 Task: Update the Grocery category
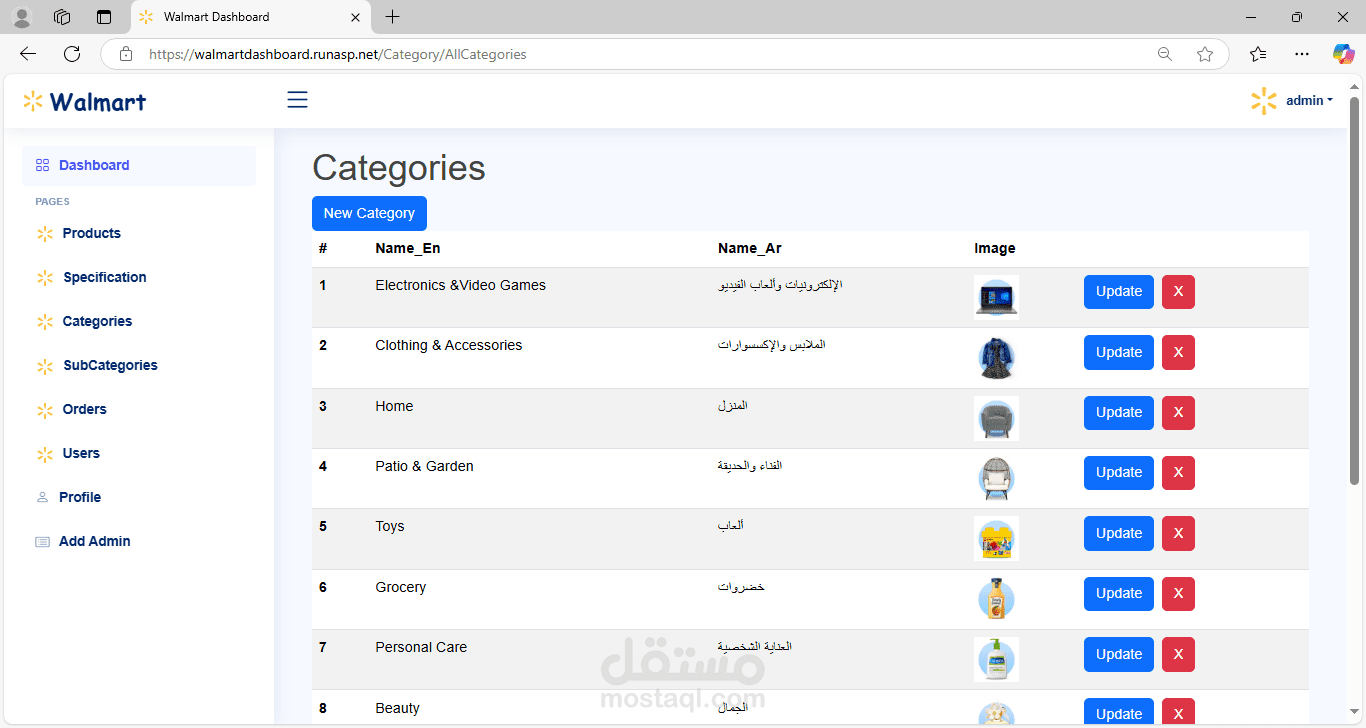[1119, 594]
